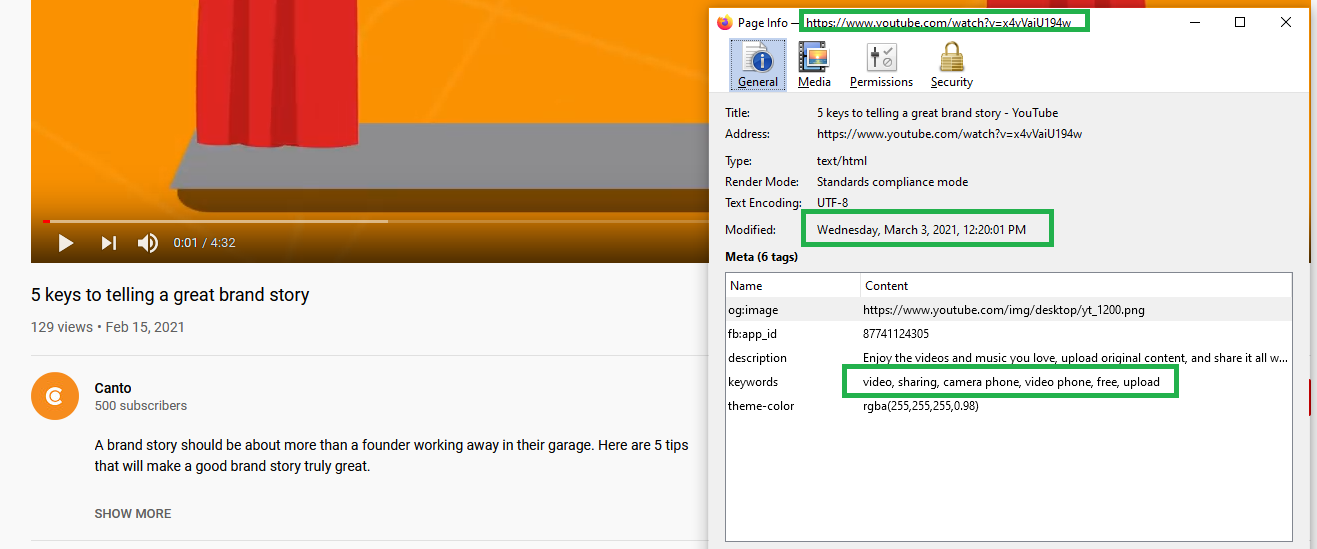The height and width of the screenshot is (549, 1317).
Task: Open the Canto channel name link
Action: (x=113, y=388)
